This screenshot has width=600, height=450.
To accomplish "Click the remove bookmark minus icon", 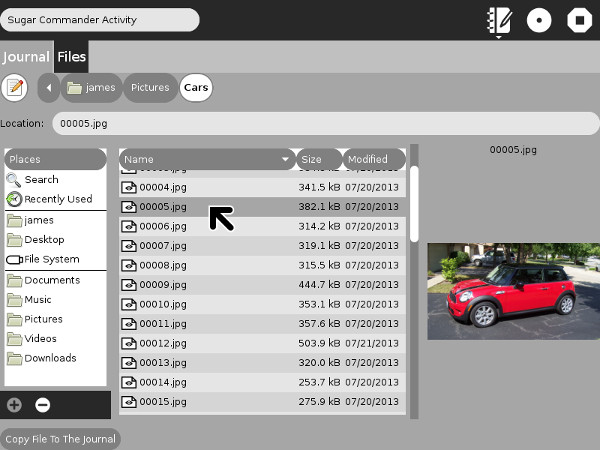I will point(42,405).
